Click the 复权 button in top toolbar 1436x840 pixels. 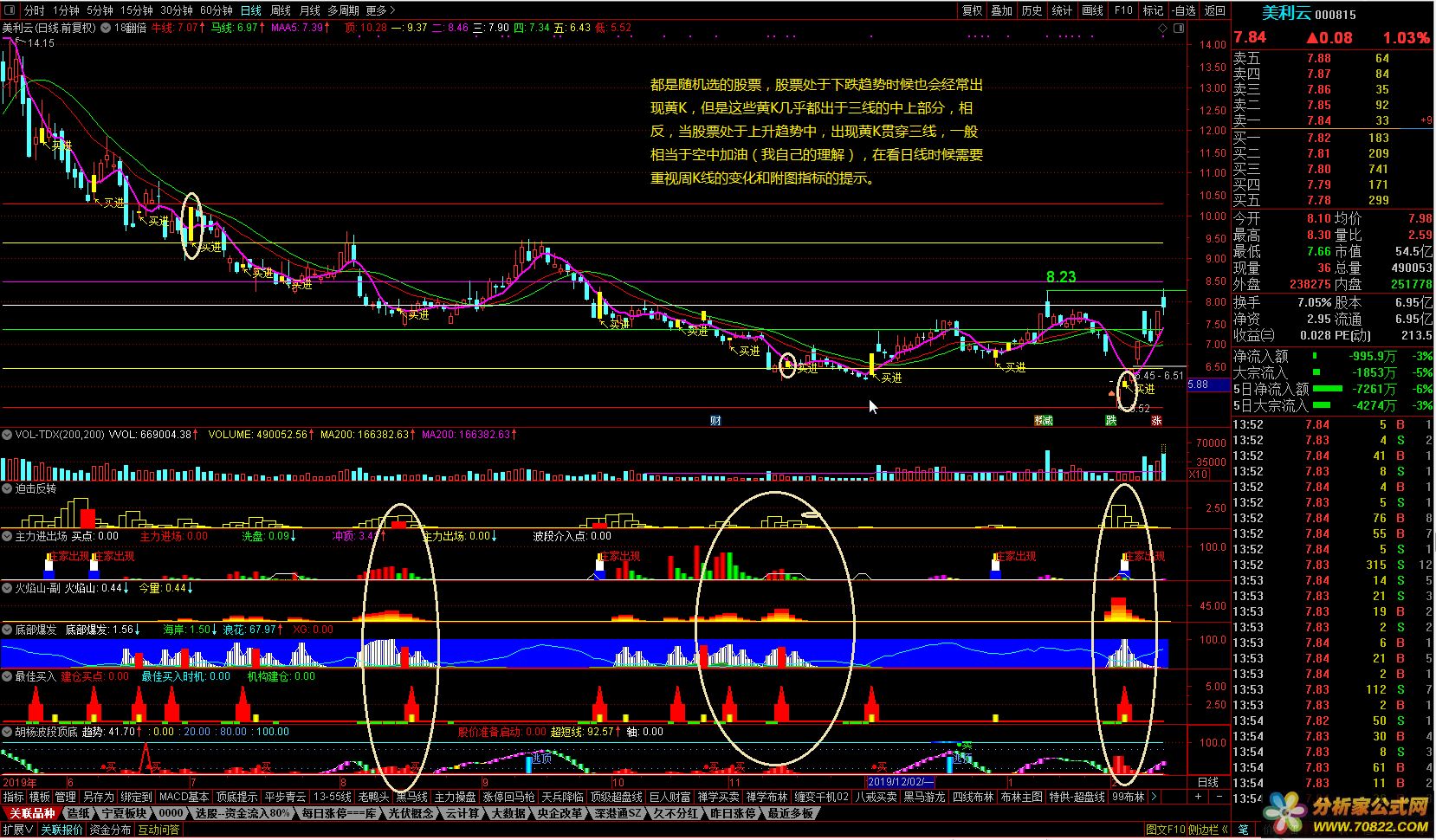[973, 10]
